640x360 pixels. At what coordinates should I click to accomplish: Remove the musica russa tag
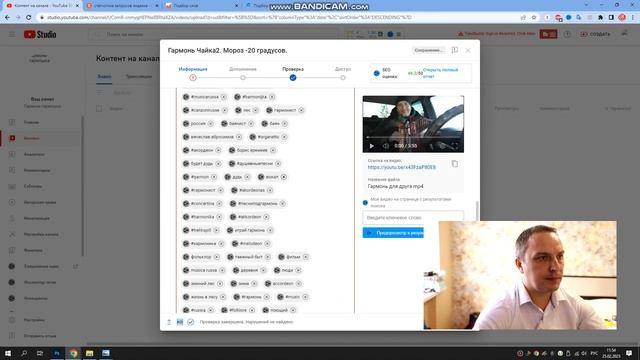[x=222, y=270]
